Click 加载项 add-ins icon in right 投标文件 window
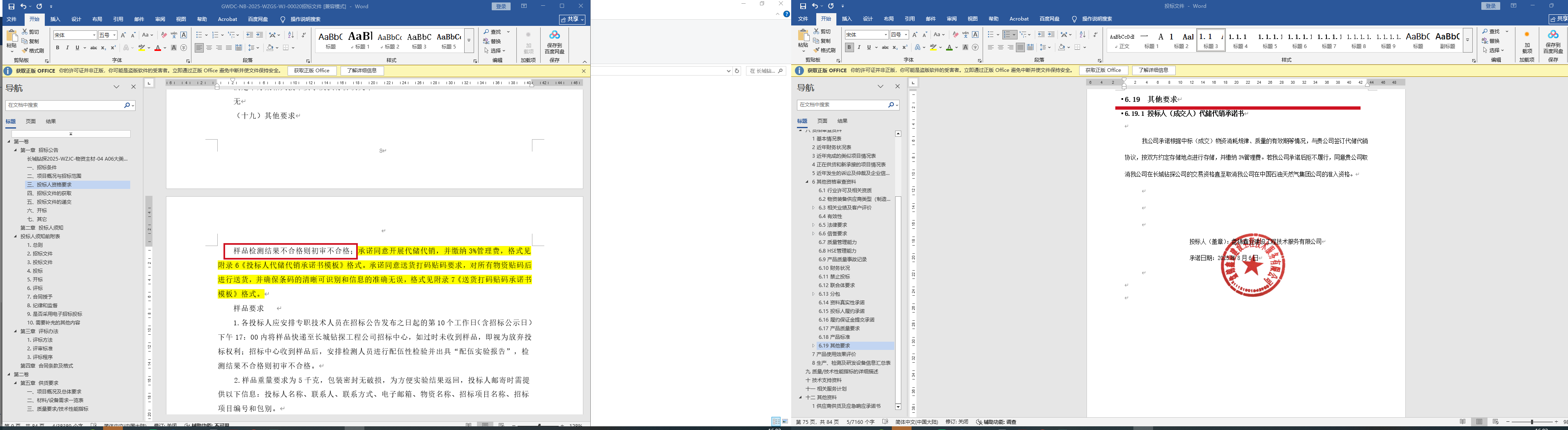This screenshot has width=1568, height=430. (x=1527, y=43)
